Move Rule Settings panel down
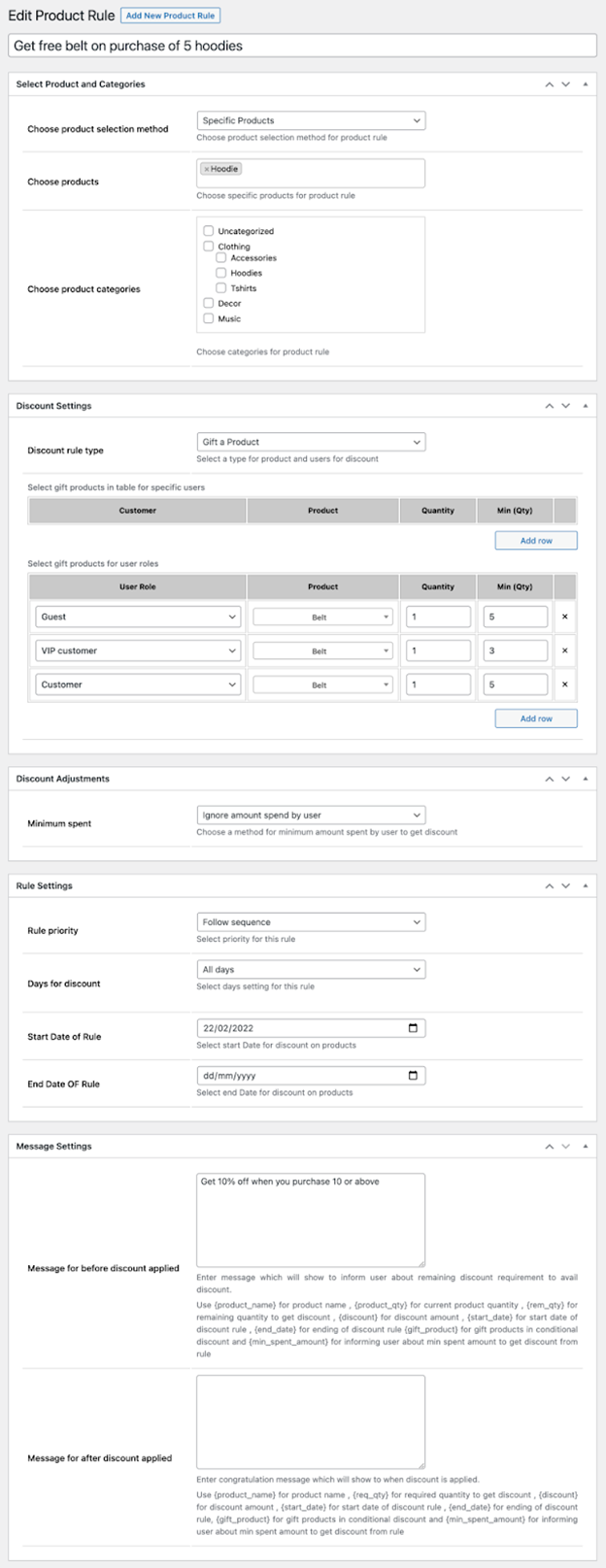606x1568 pixels. [566, 885]
